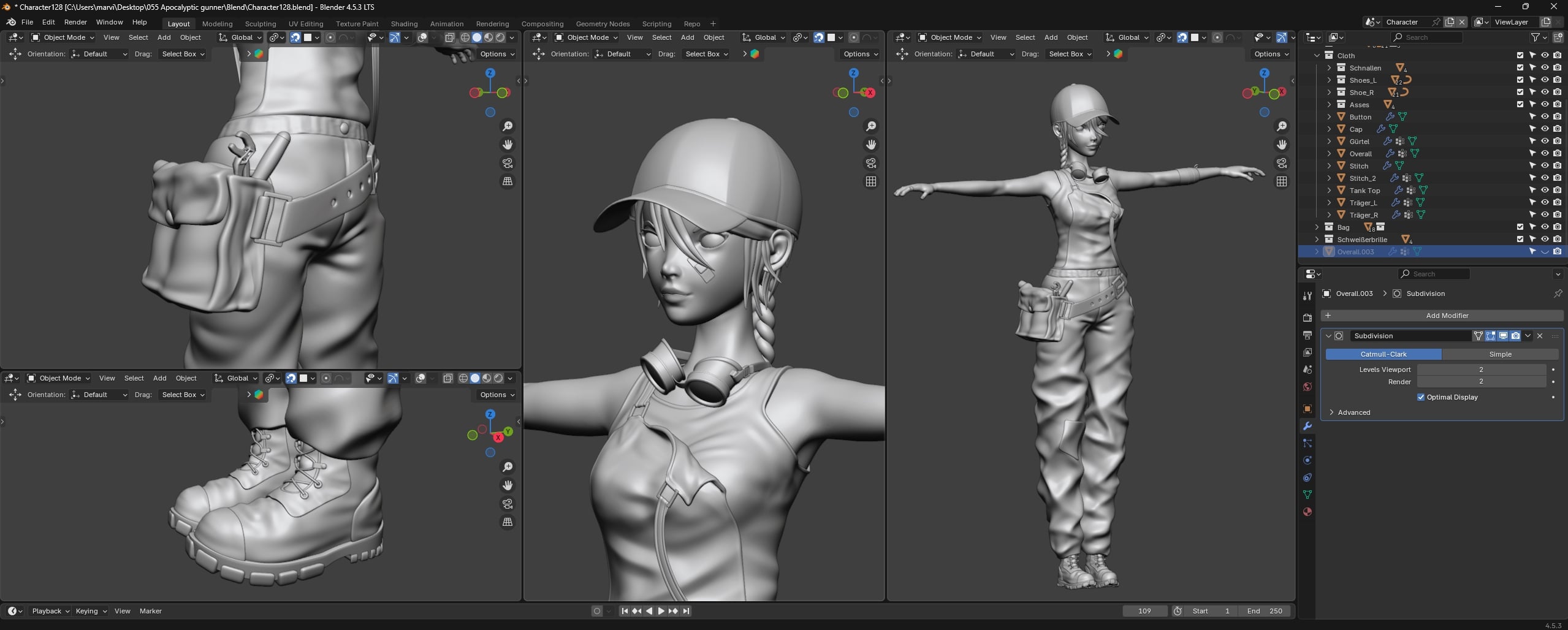Open the Object Mode dropdown in the right viewport
The width and height of the screenshot is (1568, 630).
point(950,37)
